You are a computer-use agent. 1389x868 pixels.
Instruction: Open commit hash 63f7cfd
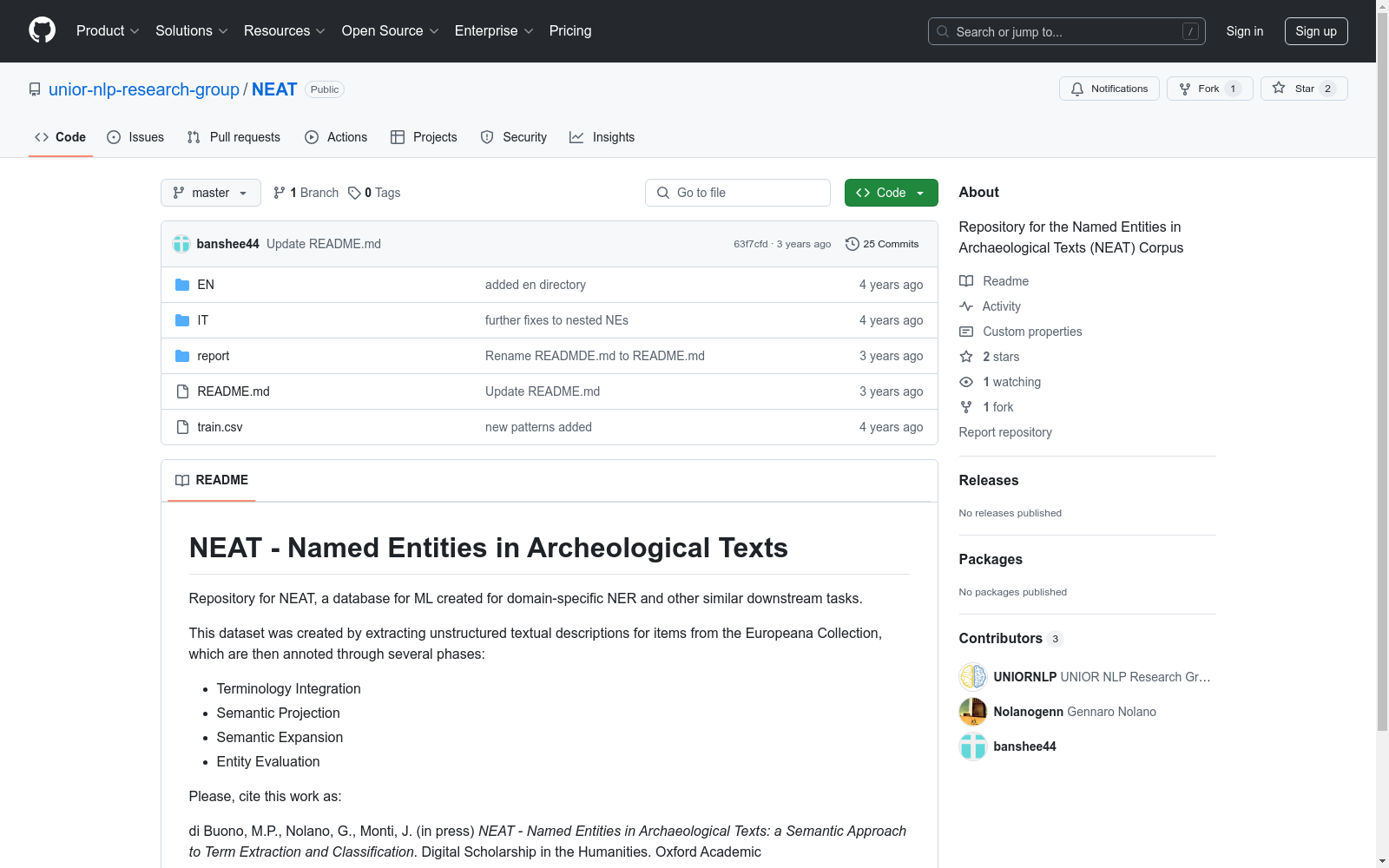pos(751,244)
